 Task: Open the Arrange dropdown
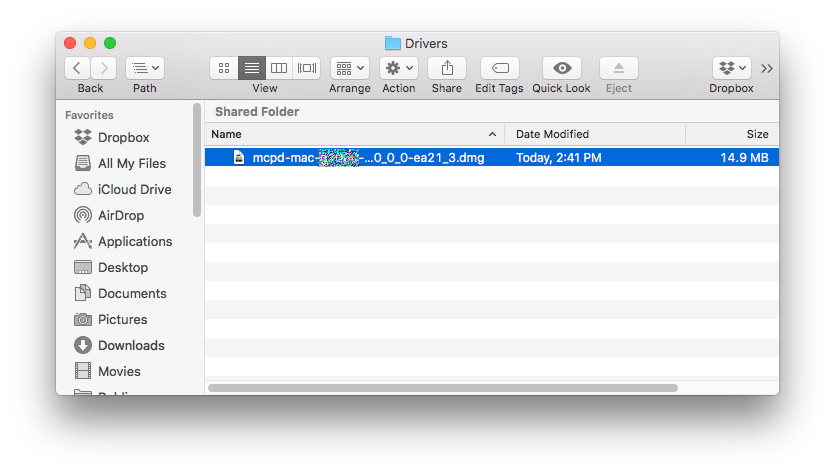coord(350,68)
